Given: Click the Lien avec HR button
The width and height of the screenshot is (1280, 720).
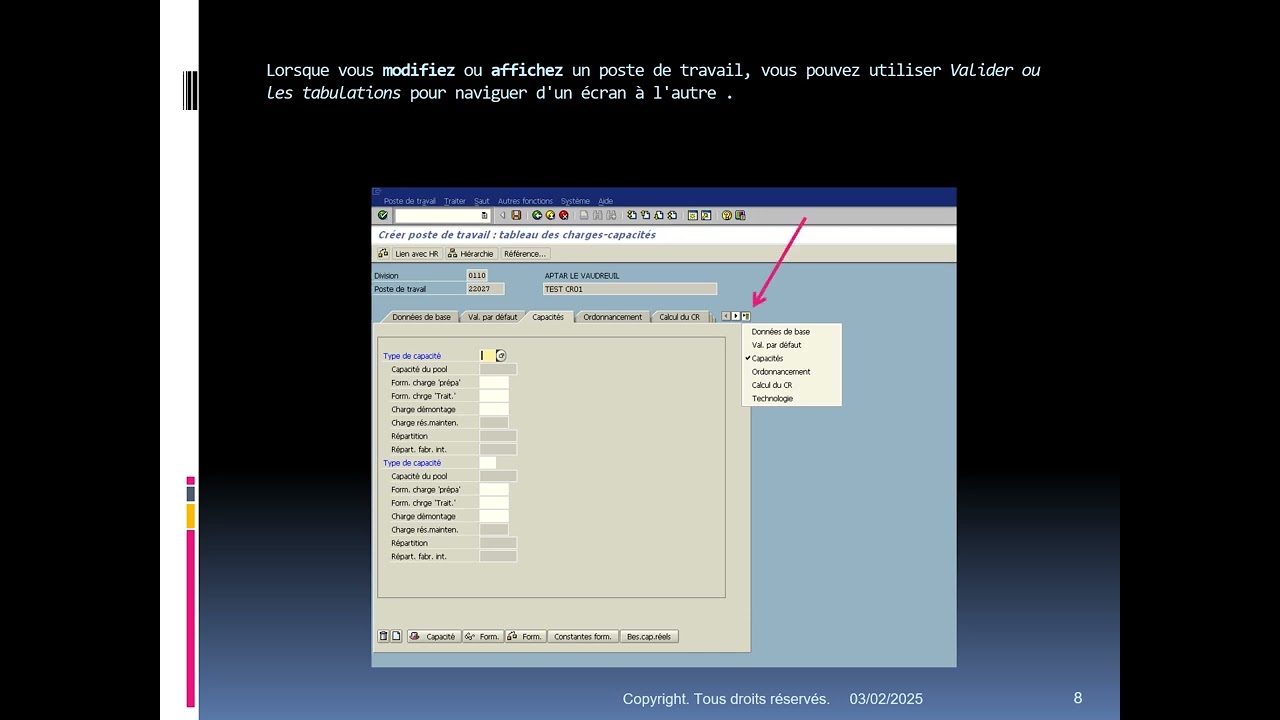Looking at the screenshot, I should coord(417,254).
